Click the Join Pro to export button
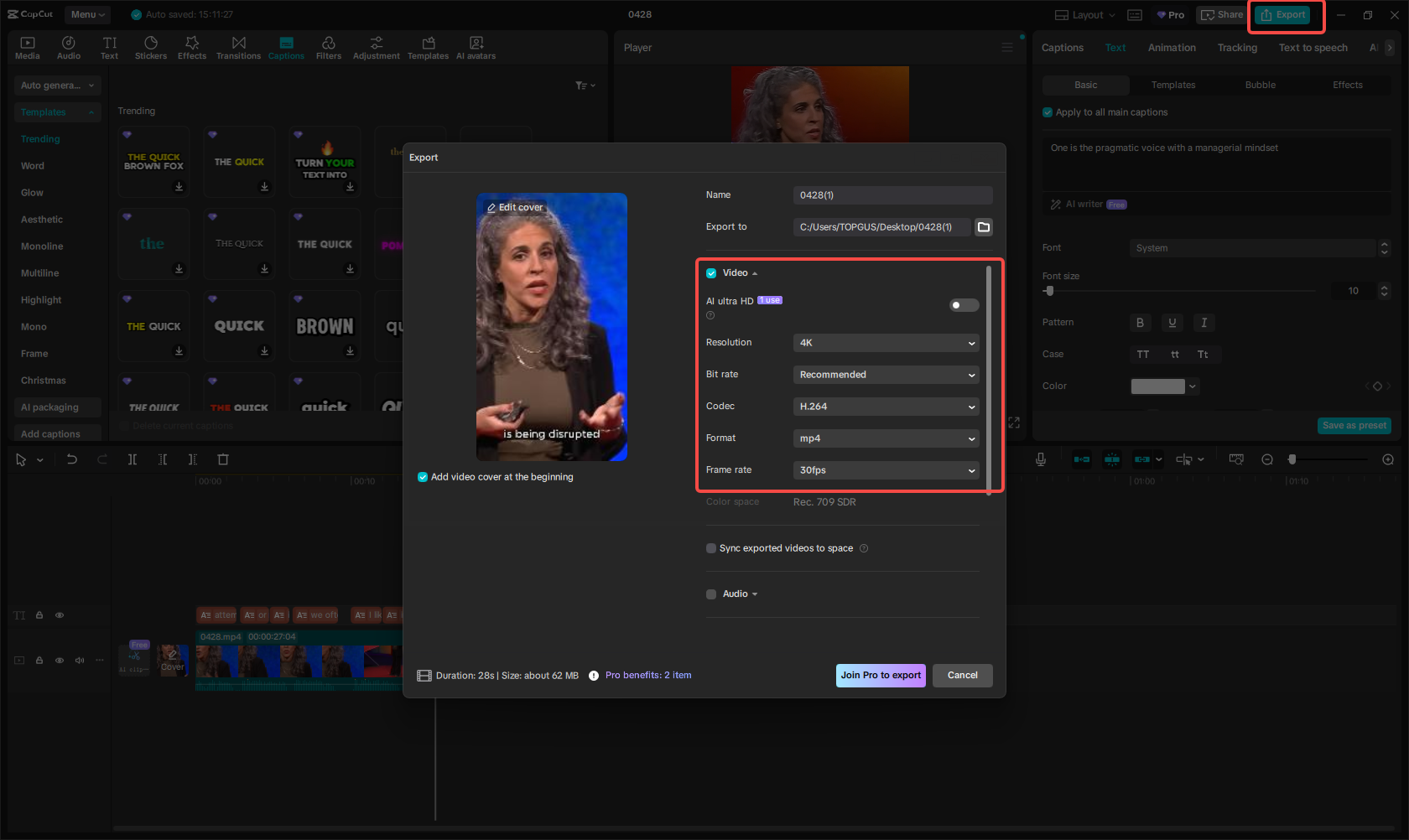The width and height of the screenshot is (1409, 840). coord(881,675)
